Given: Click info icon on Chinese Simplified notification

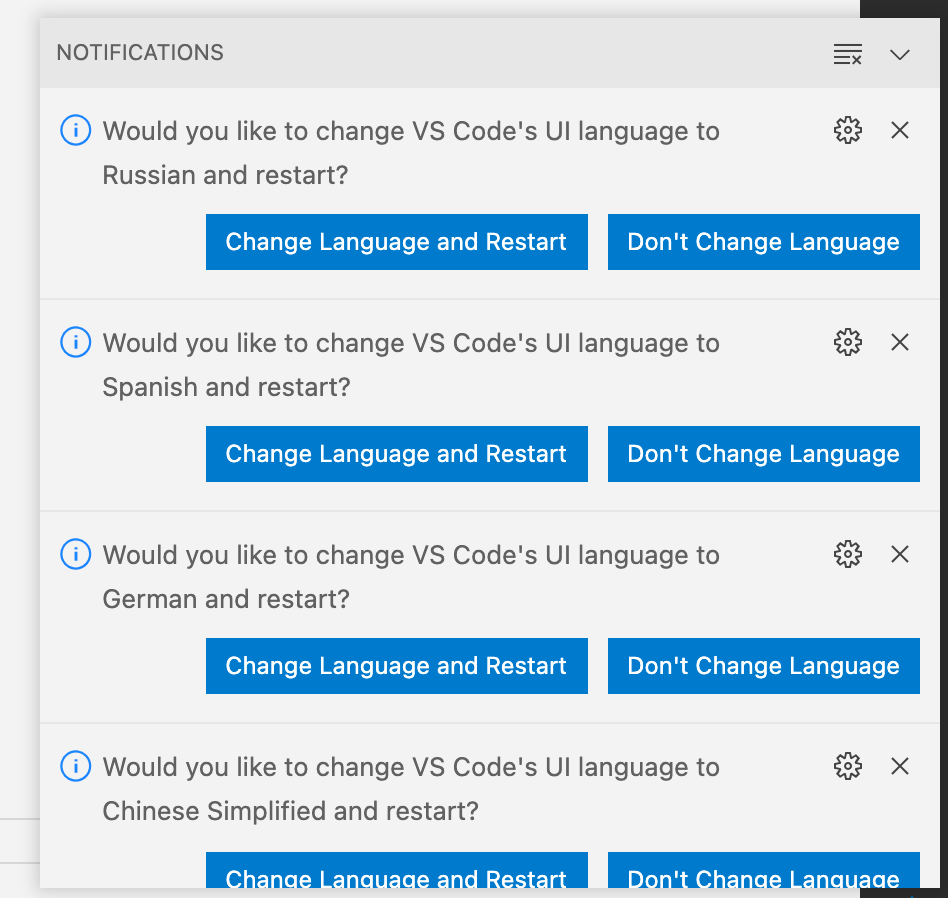Looking at the screenshot, I should click(76, 766).
